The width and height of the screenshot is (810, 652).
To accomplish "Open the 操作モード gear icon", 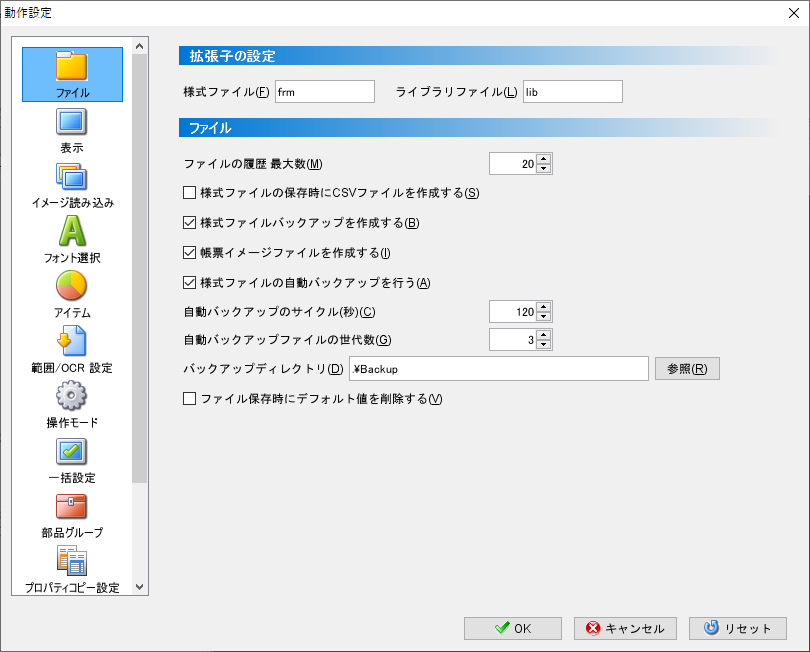I will click(x=72, y=398).
